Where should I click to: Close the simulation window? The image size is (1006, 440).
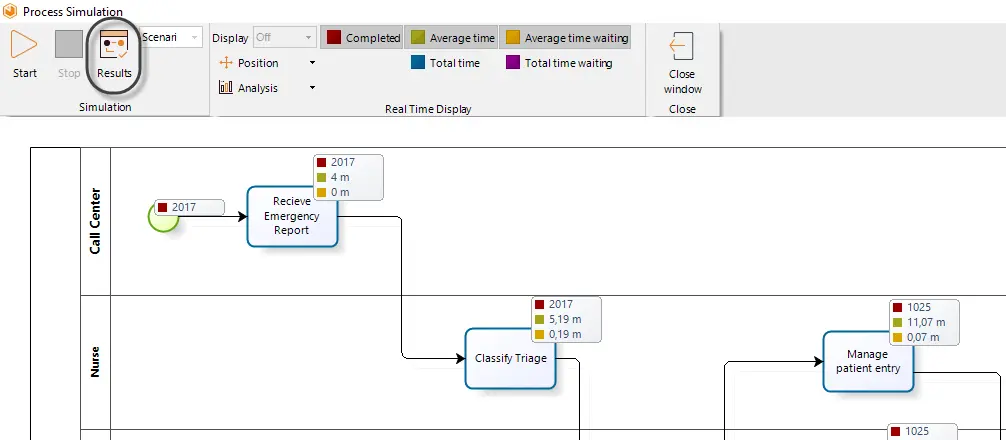(683, 63)
